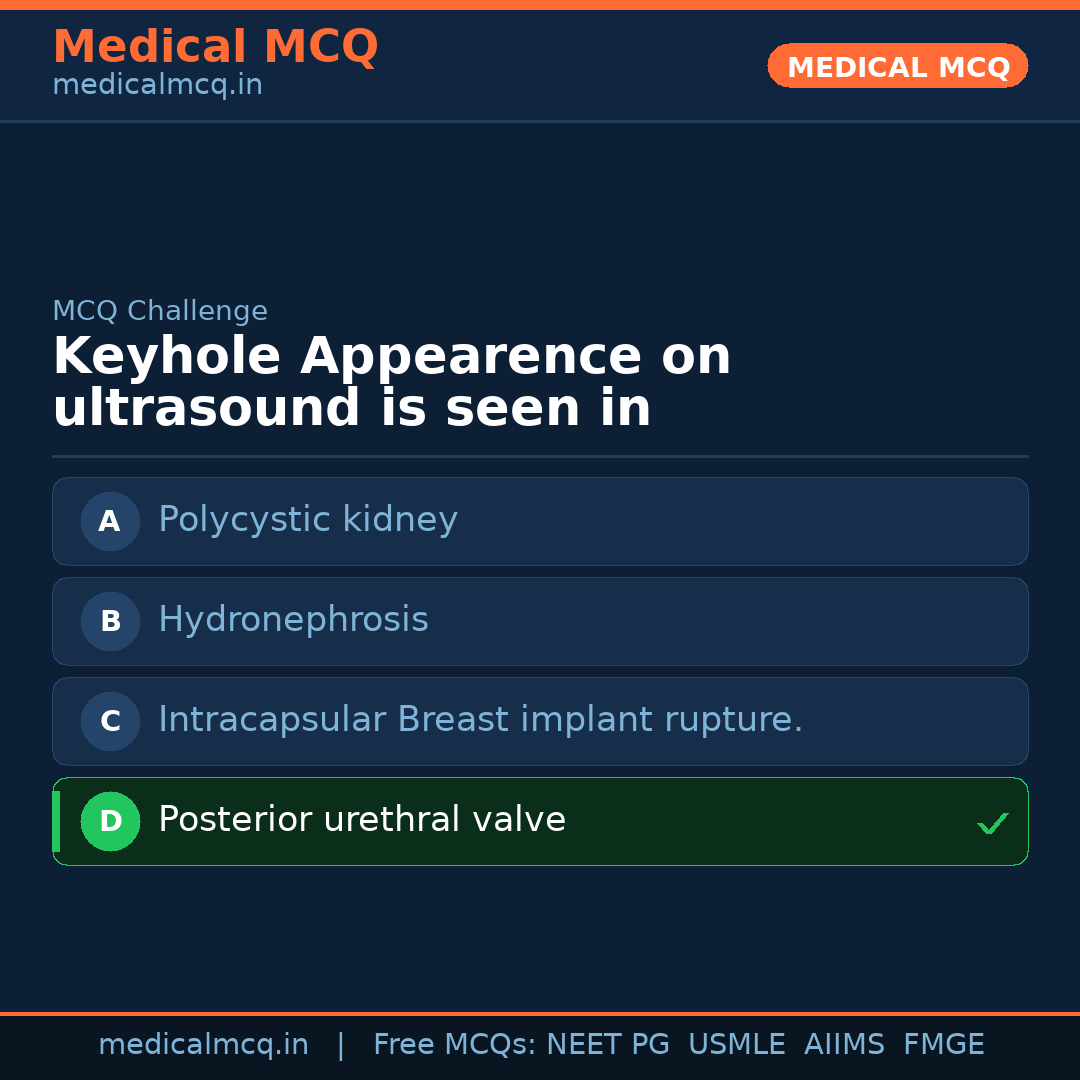The height and width of the screenshot is (1080, 1080).
Task: Open medicalmcq.in link in the footer
Action: click(x=203, y=1045)
